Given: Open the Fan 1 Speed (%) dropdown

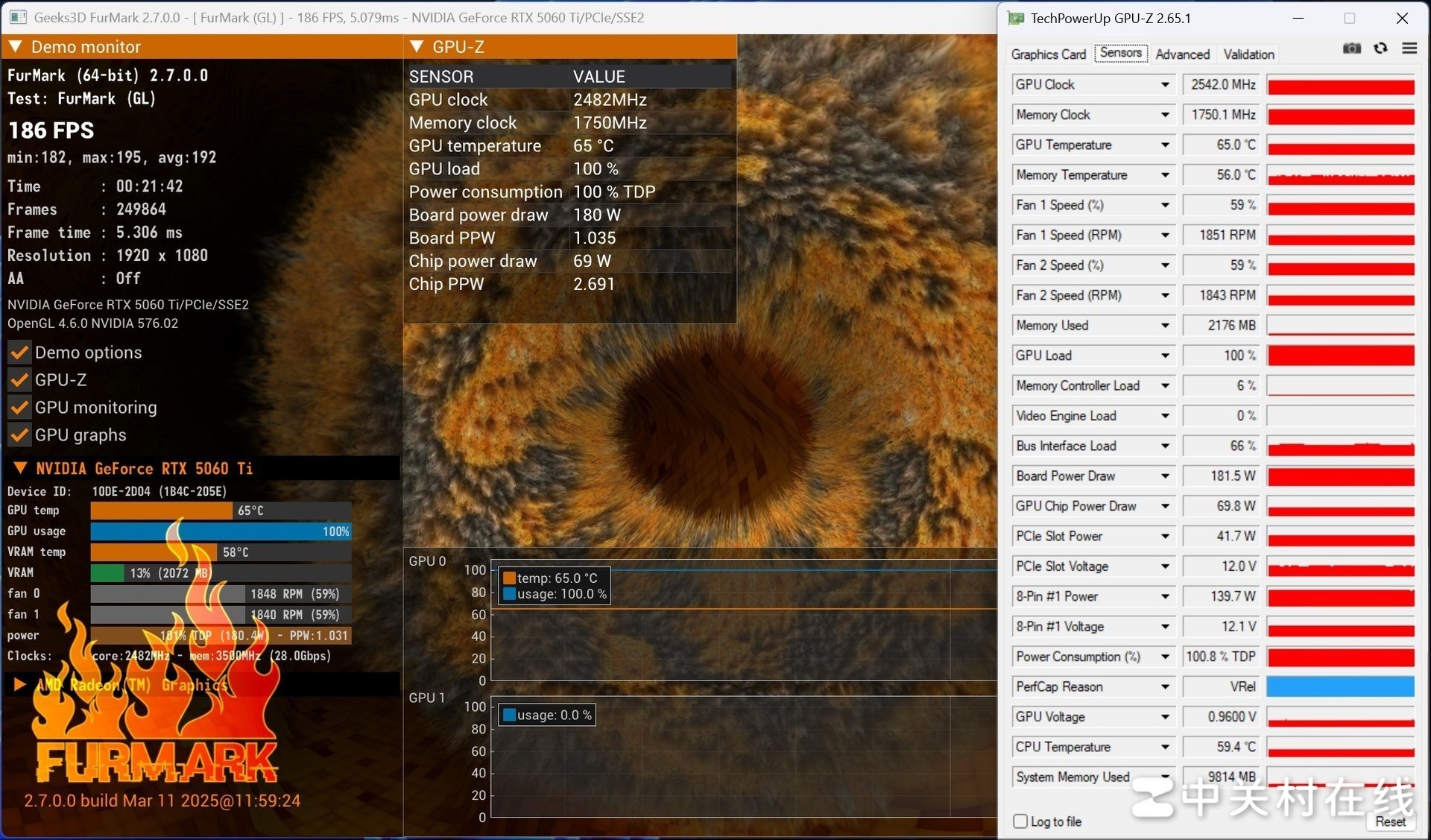Looking at the screenshot, I should click(1165, 205).
